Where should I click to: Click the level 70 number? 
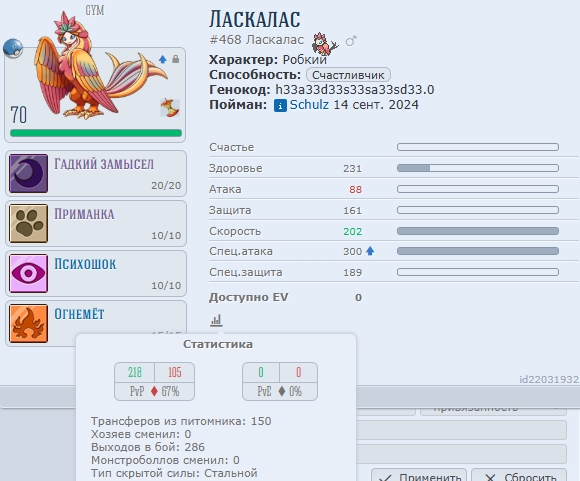point(18,115)
